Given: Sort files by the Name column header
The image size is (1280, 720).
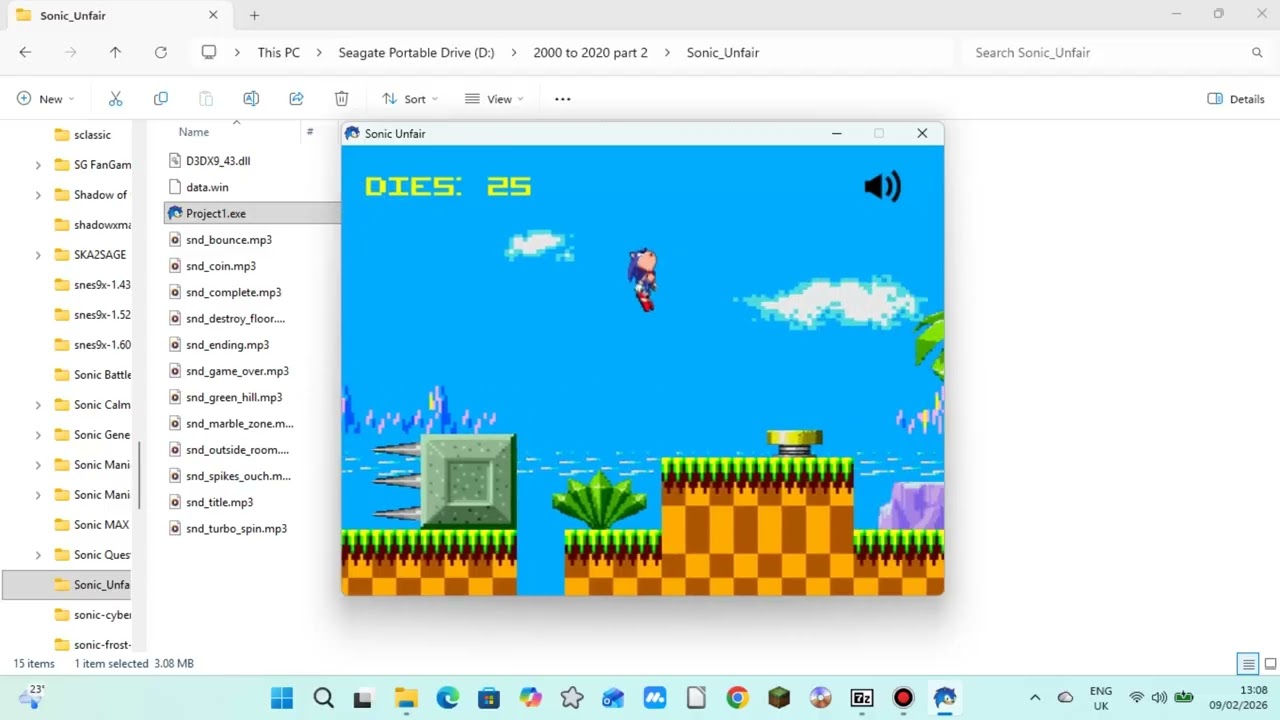Looking at the screenshot, I should point(193,132).
